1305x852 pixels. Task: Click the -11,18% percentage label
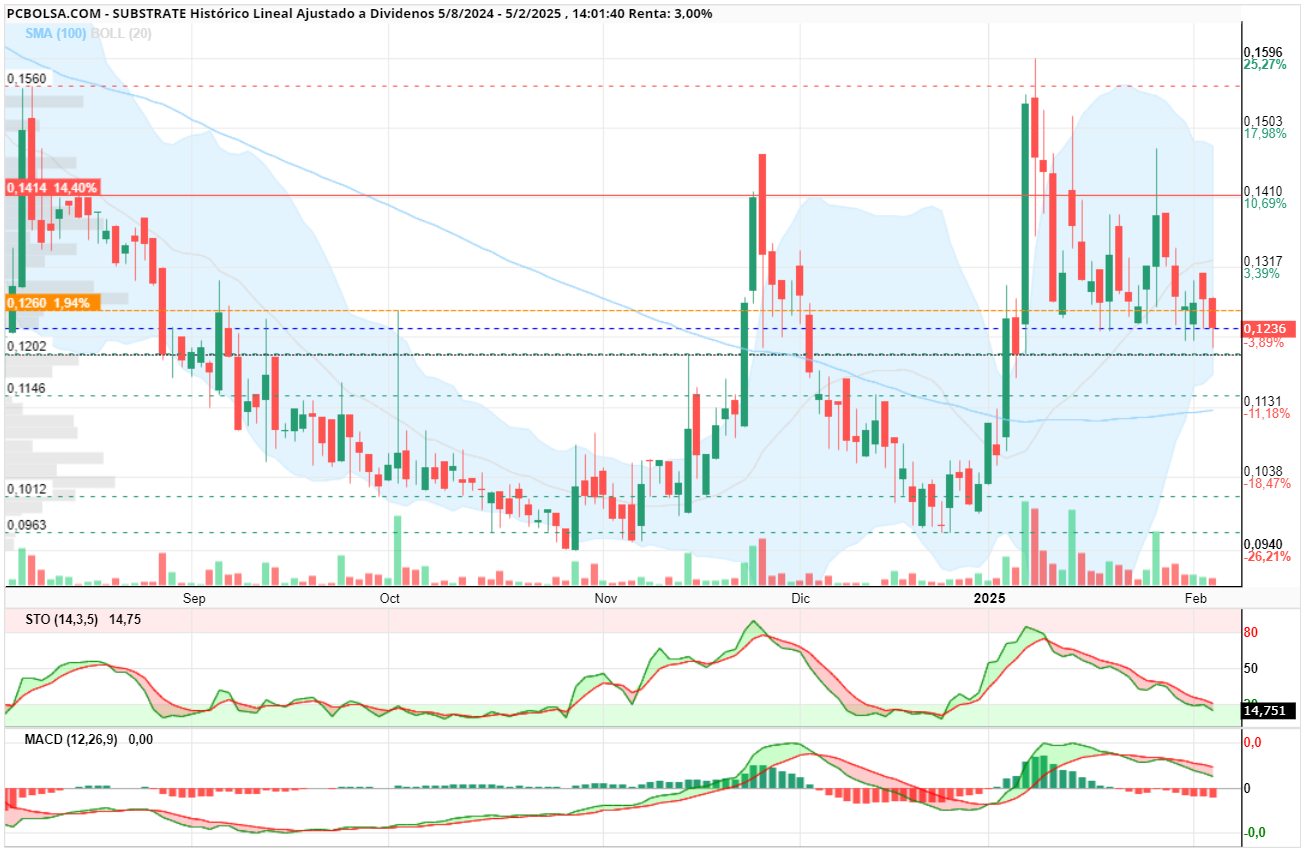click(1266, 413)
